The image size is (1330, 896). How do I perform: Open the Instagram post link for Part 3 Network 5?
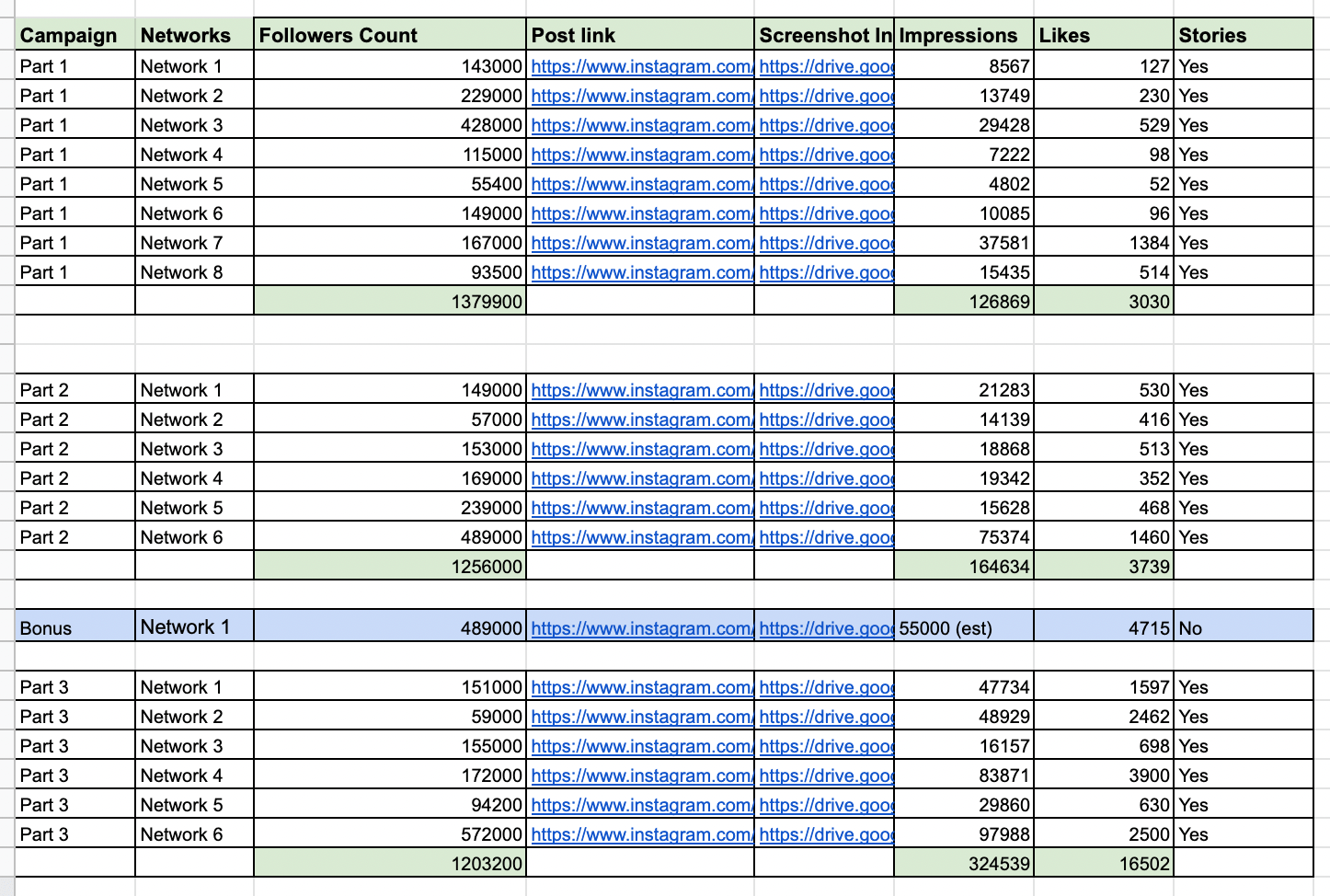641,805
